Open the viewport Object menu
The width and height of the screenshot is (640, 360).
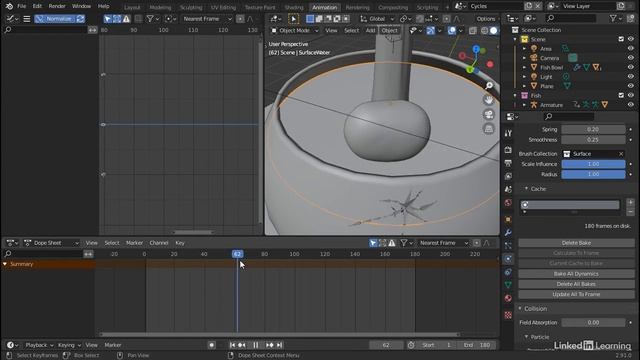[389, 31]
